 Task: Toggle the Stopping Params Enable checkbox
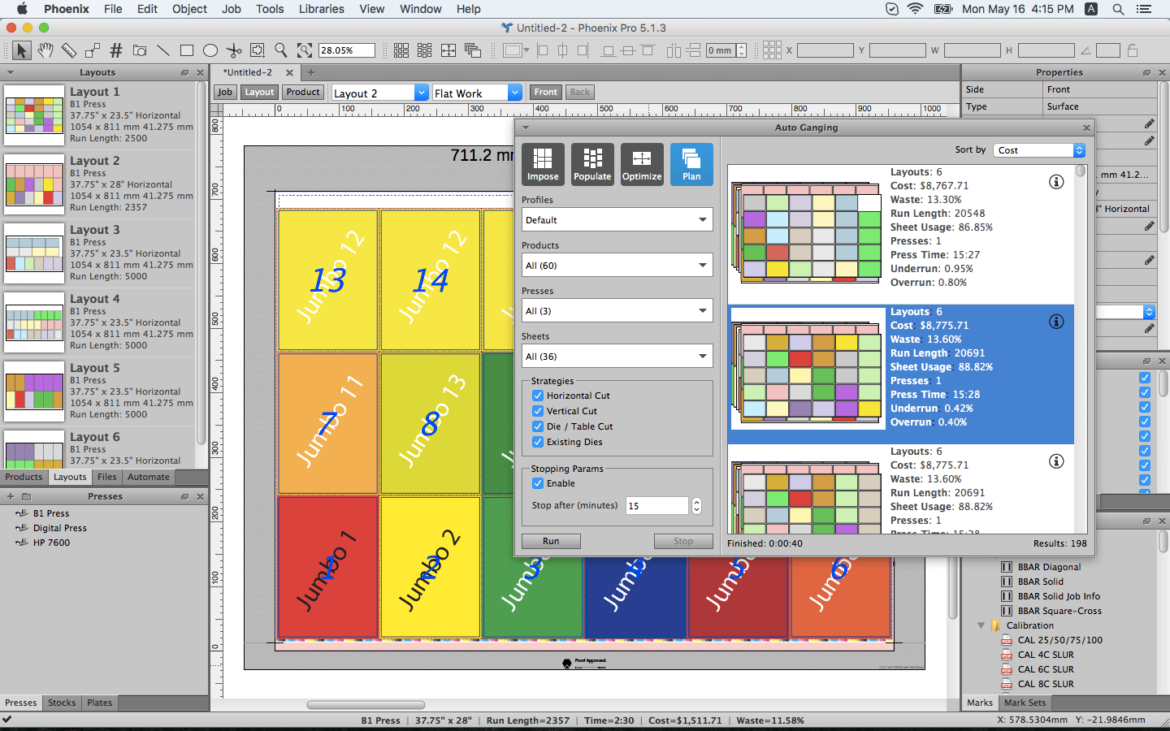537,483
